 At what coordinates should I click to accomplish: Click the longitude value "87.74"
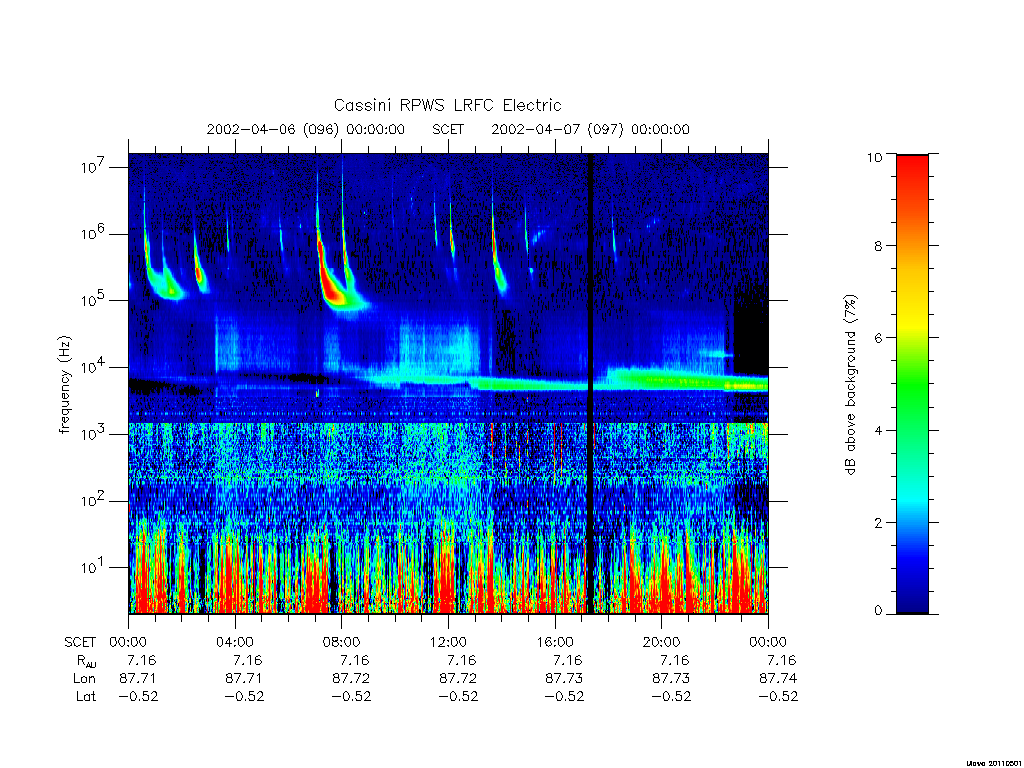tap(778, 679)
